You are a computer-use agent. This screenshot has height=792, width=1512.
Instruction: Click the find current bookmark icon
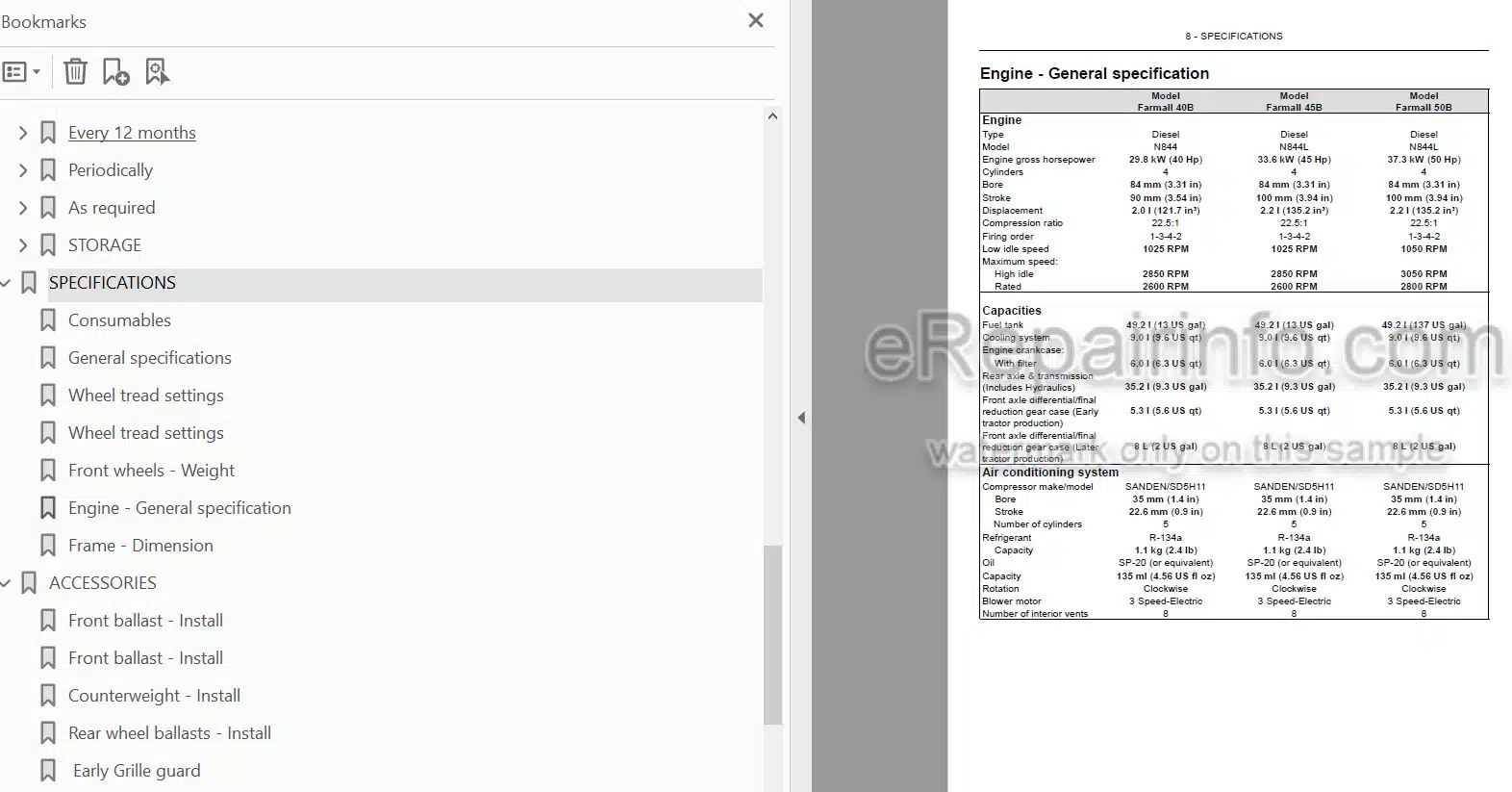point(157,72)
